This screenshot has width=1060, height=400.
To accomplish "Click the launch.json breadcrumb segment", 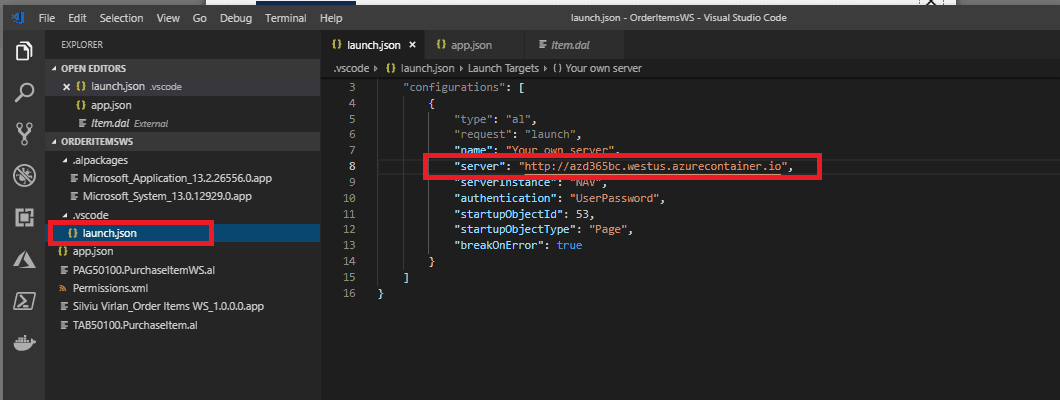I will 426,68.
